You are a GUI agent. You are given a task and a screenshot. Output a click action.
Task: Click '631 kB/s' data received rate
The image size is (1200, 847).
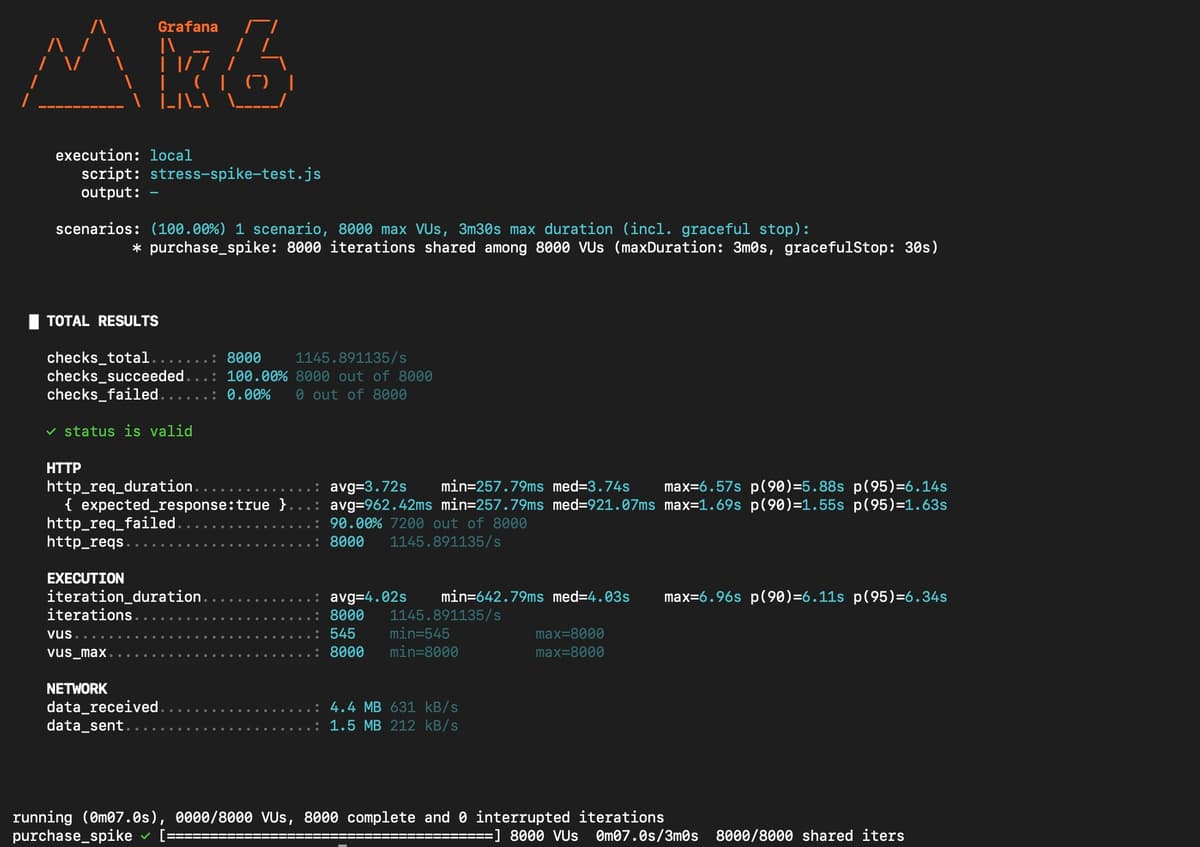[424, 707]
